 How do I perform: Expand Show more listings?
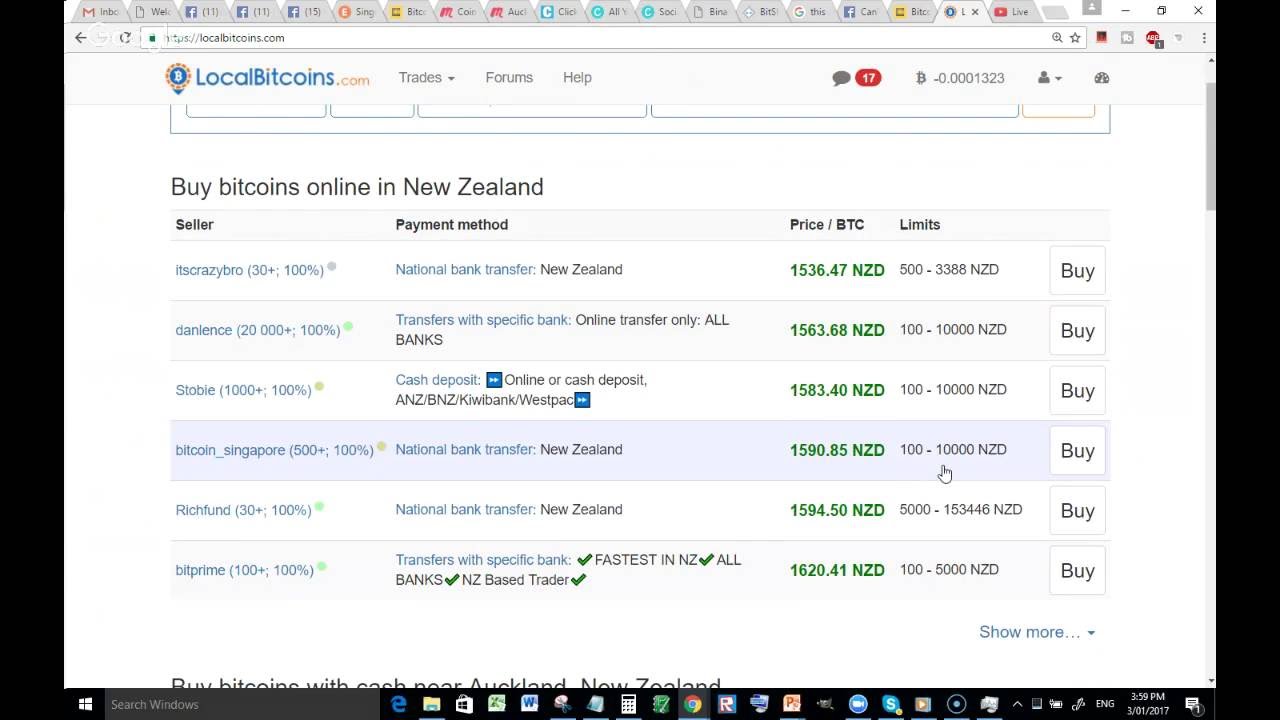tap(1036, 632)
